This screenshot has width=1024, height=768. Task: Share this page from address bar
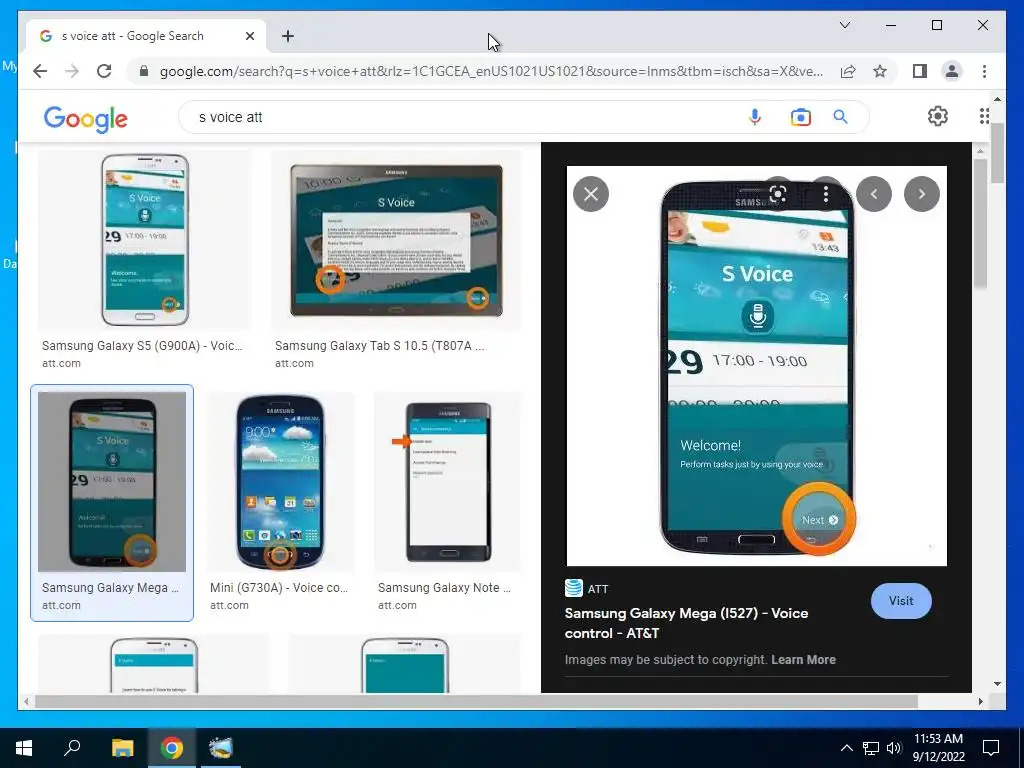(x=848, y=71)
